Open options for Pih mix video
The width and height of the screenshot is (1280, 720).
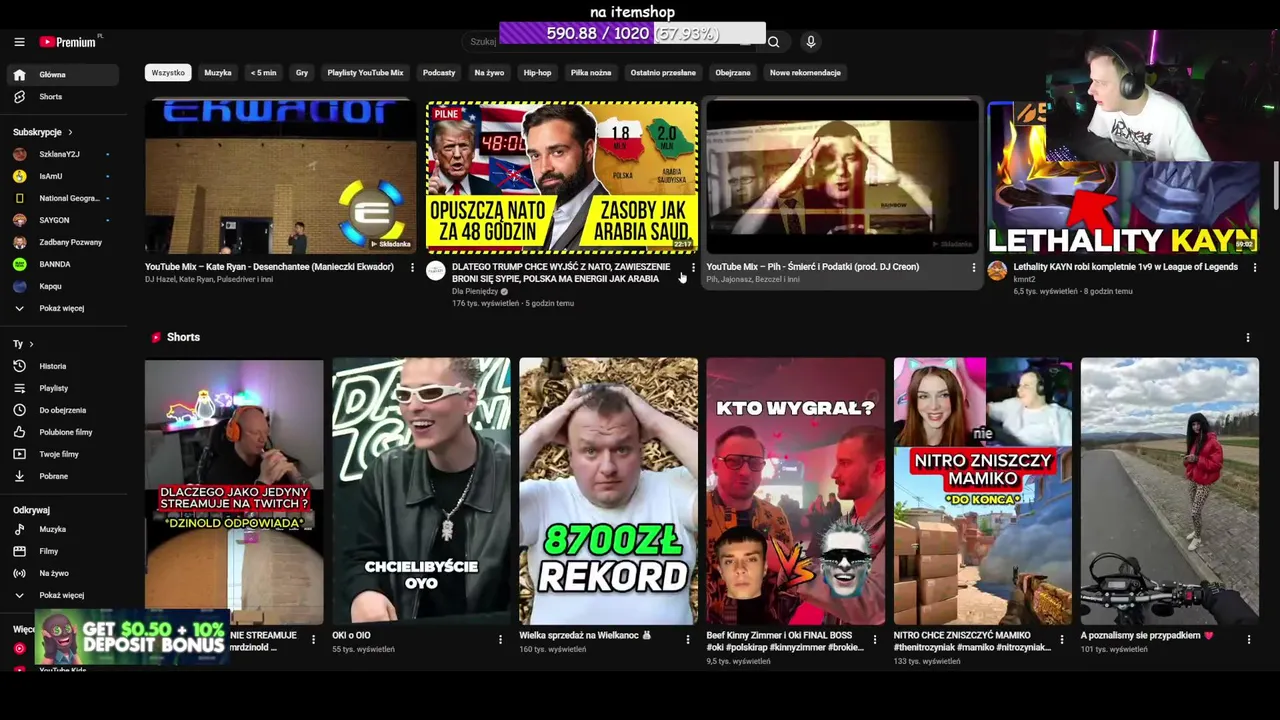point(973,268)
